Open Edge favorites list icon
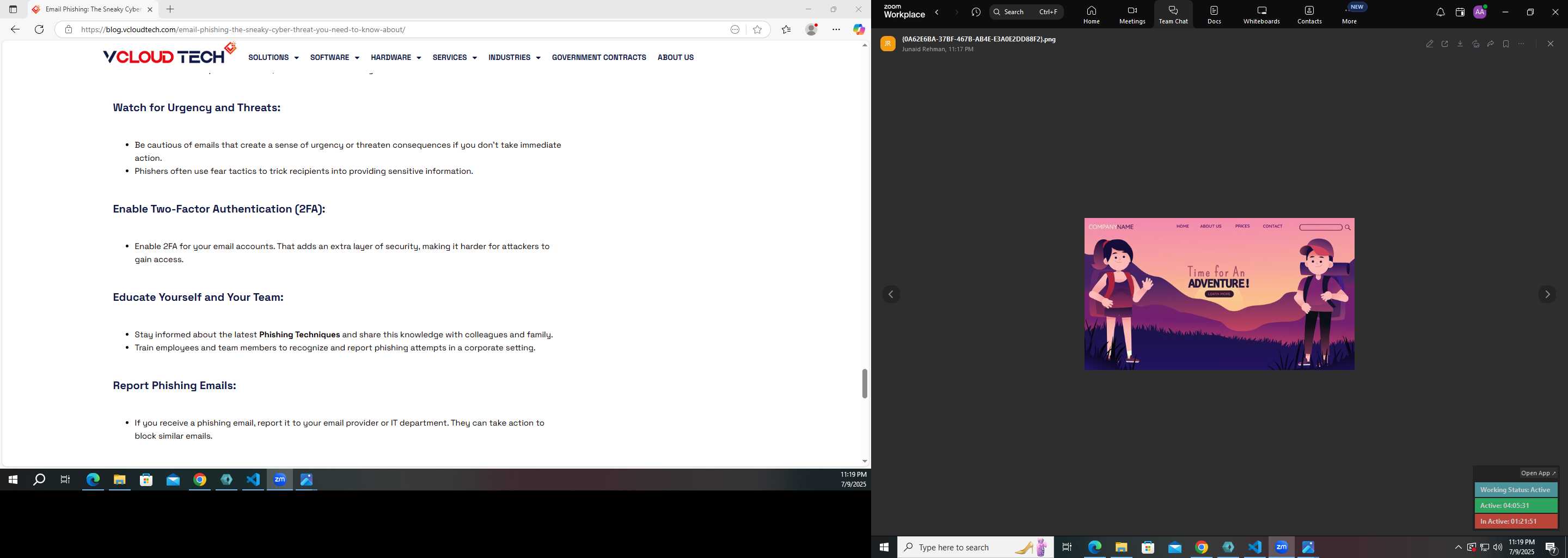The height and width of the screenshot is (558, 1568). [786, 29]
